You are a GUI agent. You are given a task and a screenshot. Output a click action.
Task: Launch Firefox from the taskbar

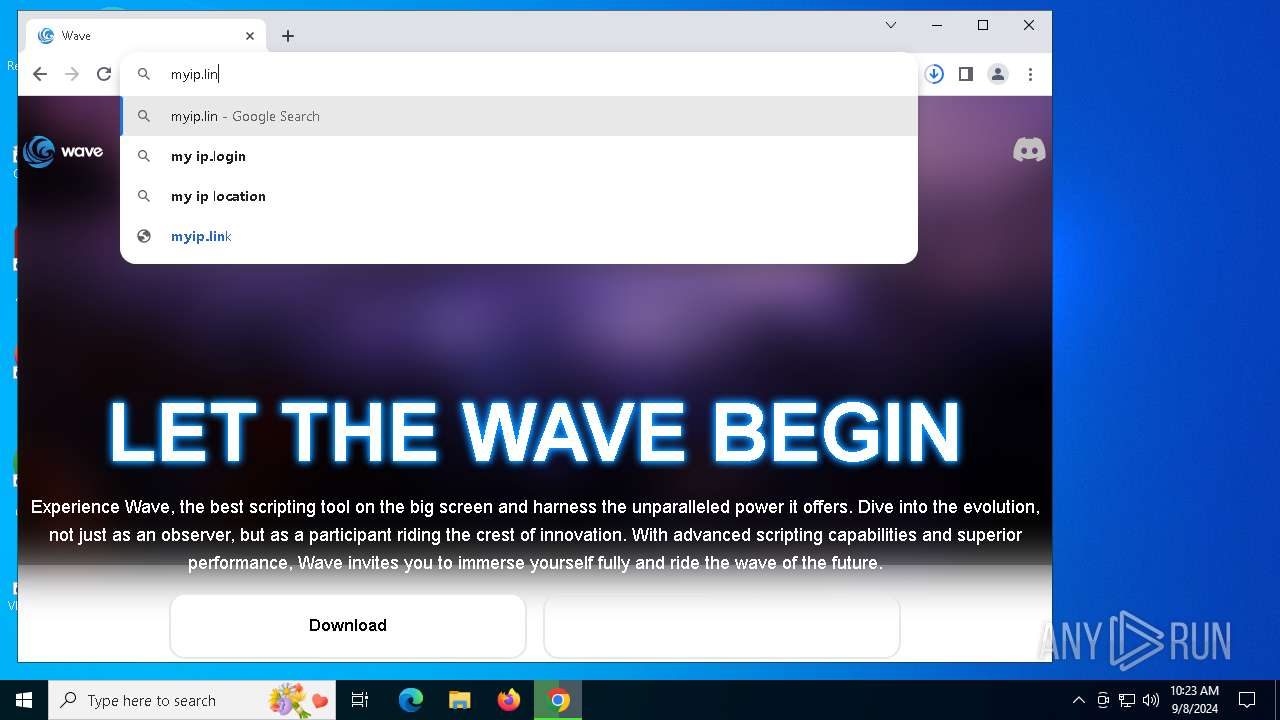tap(509, 700)
